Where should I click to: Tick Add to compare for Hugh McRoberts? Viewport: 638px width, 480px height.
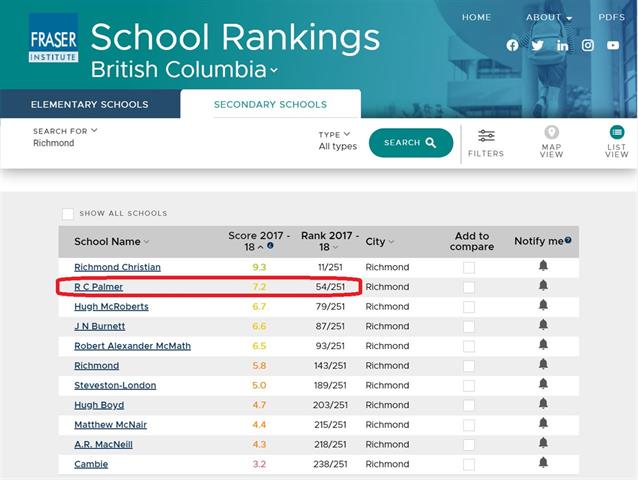coord(469,307)
